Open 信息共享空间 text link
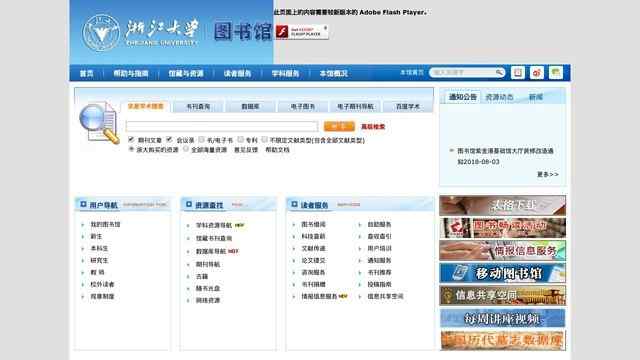The width and height of the screenshot is (640, 360). tap(385, 296)
